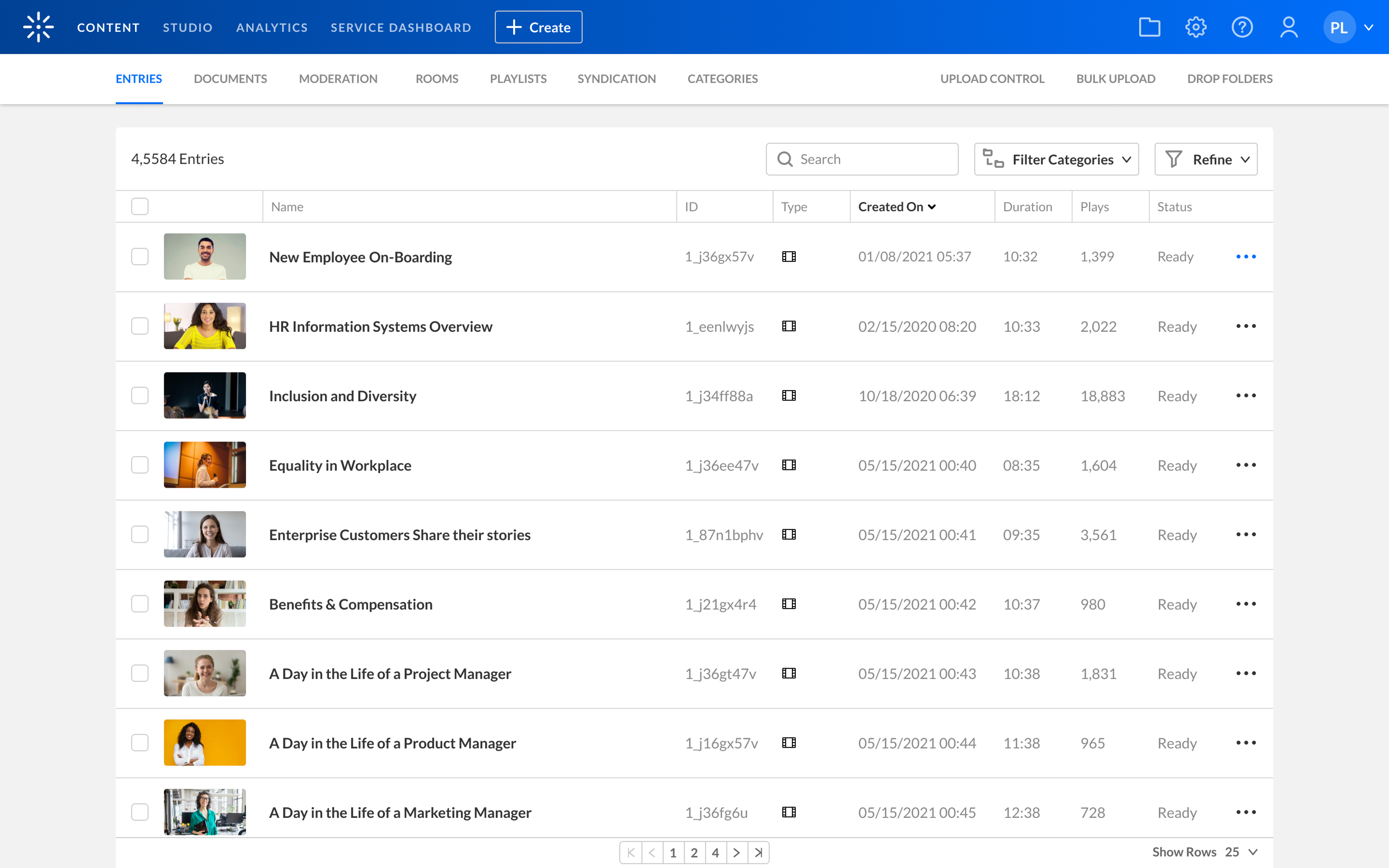The image size is (1389, 868).
Task: Click the Search entries field
Action: [872, 160]
